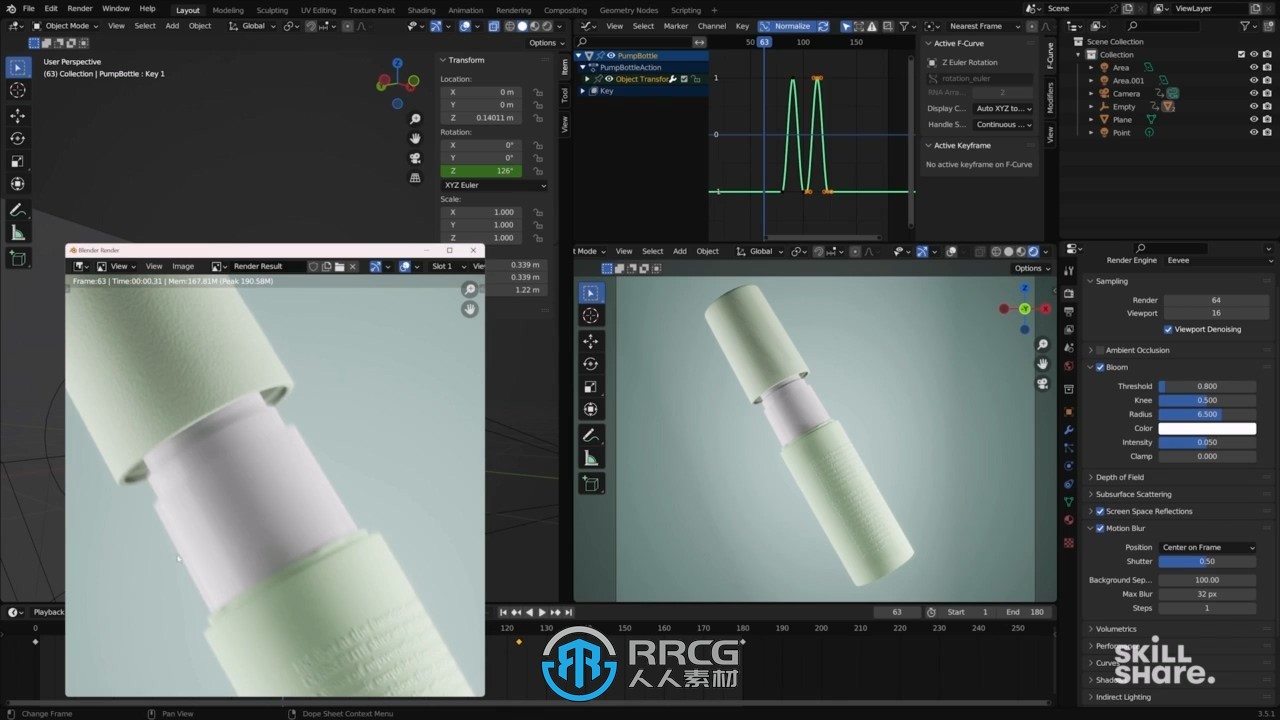
Task: Open Motion Blur Position dropdown
Action: pyautogui.click(x=1207, y=547)
